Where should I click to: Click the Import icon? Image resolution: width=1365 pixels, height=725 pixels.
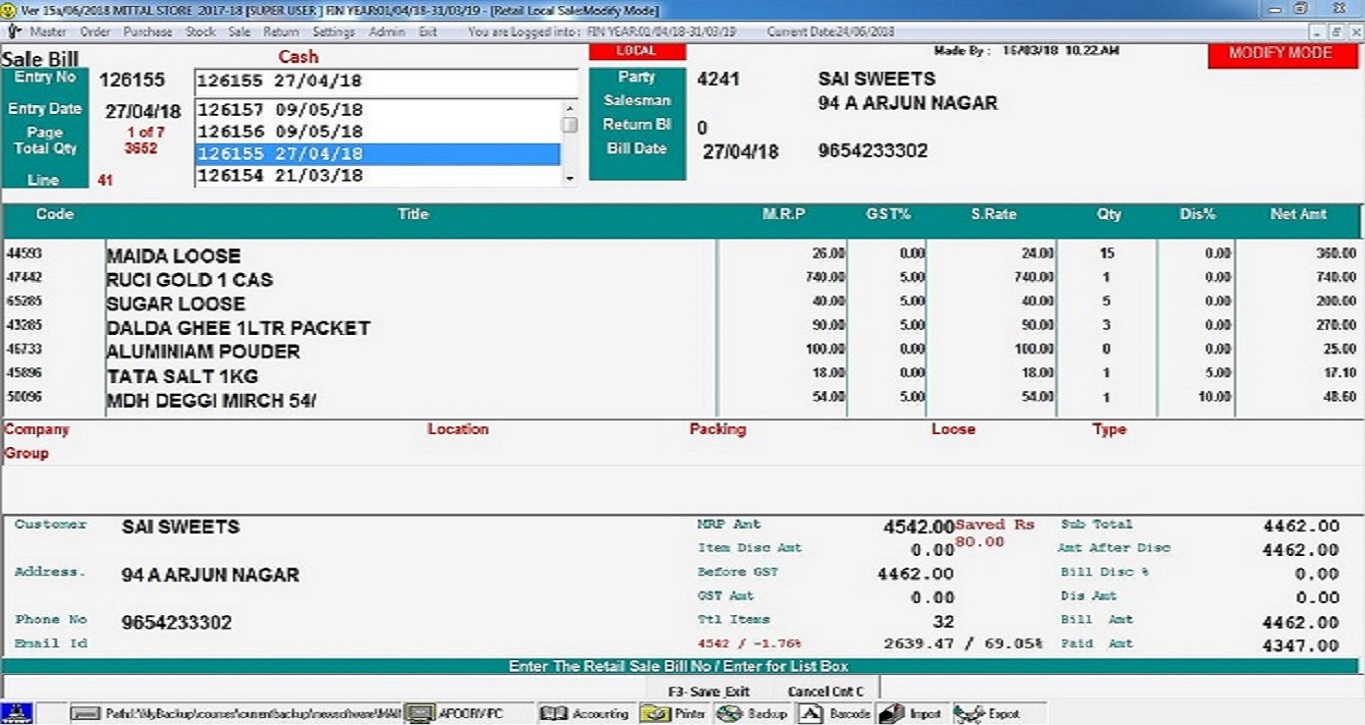click(x=892, y=714)
